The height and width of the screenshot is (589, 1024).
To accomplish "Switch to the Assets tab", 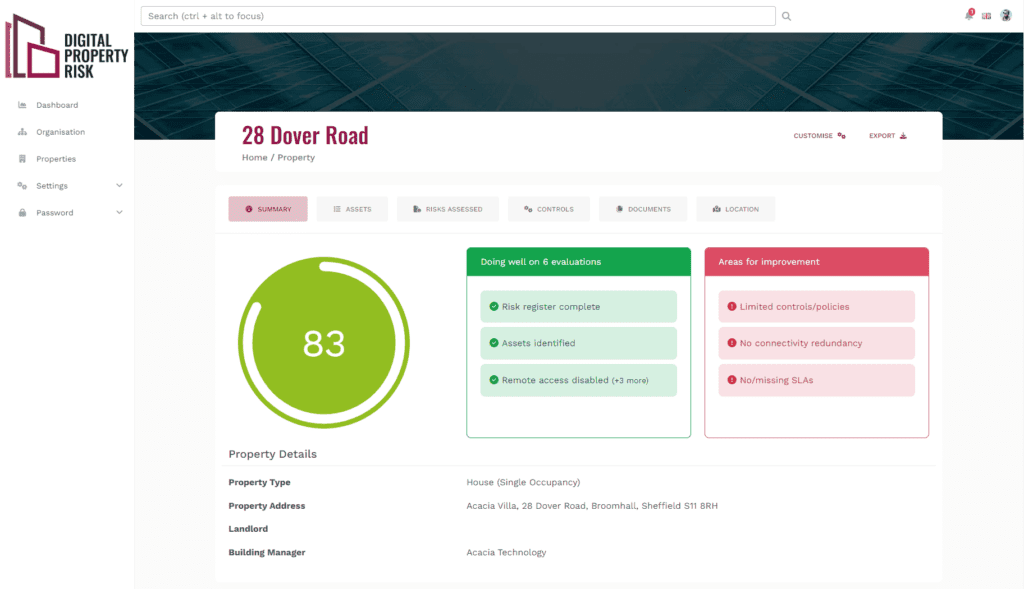I will (352, 209).
